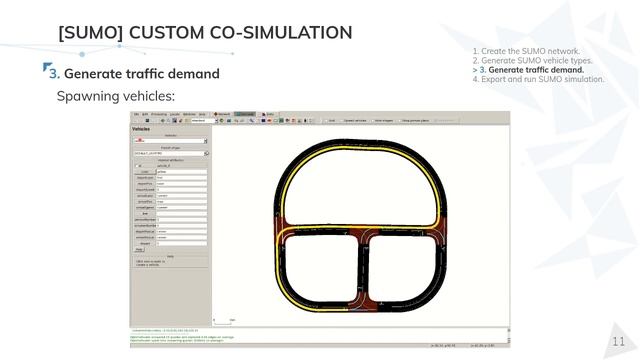Click the locate crosshair icon in the toolbar
Screen dimensions: 640x360
pos(162,121)
